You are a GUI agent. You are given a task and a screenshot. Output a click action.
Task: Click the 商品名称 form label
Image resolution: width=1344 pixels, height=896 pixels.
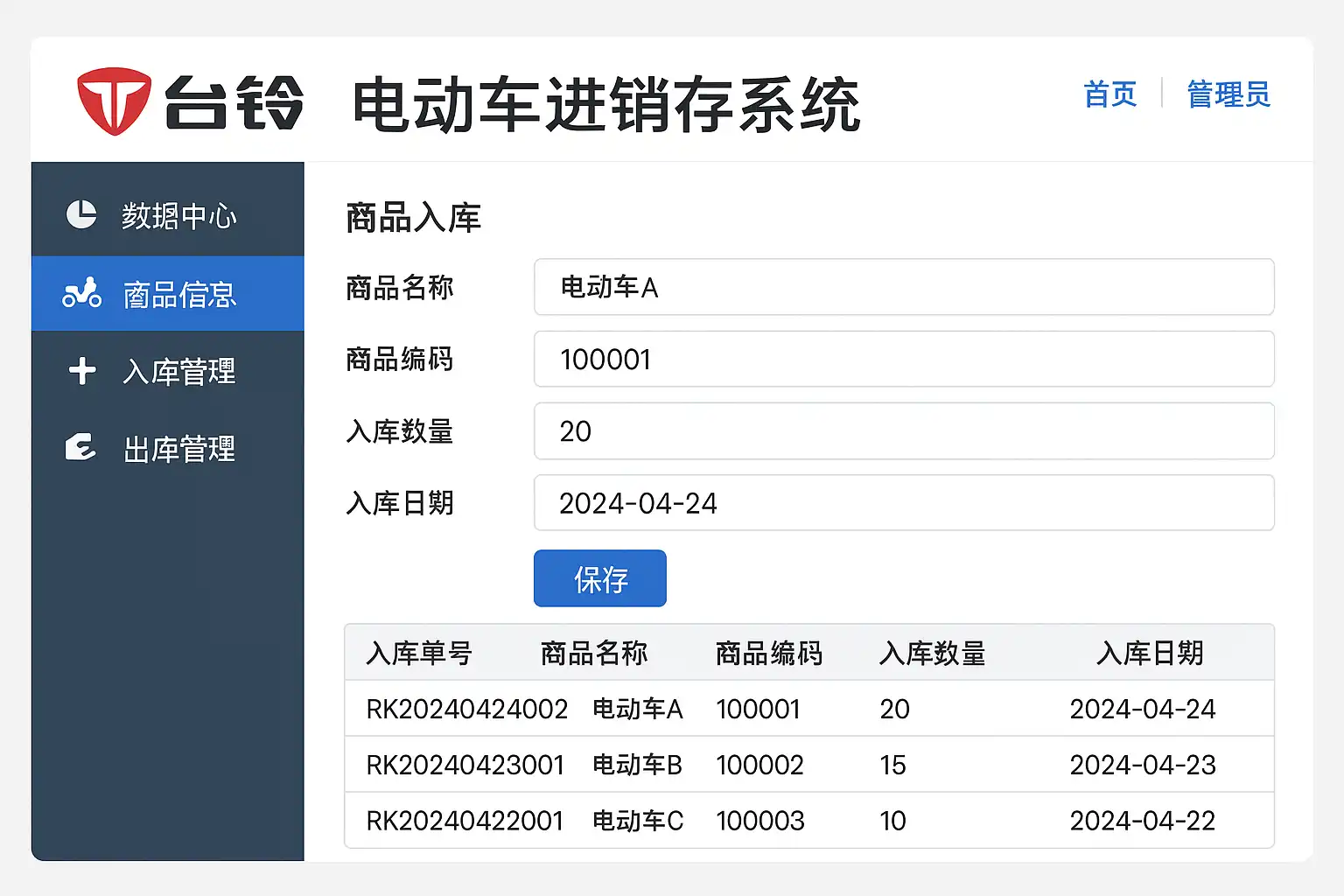400,287
